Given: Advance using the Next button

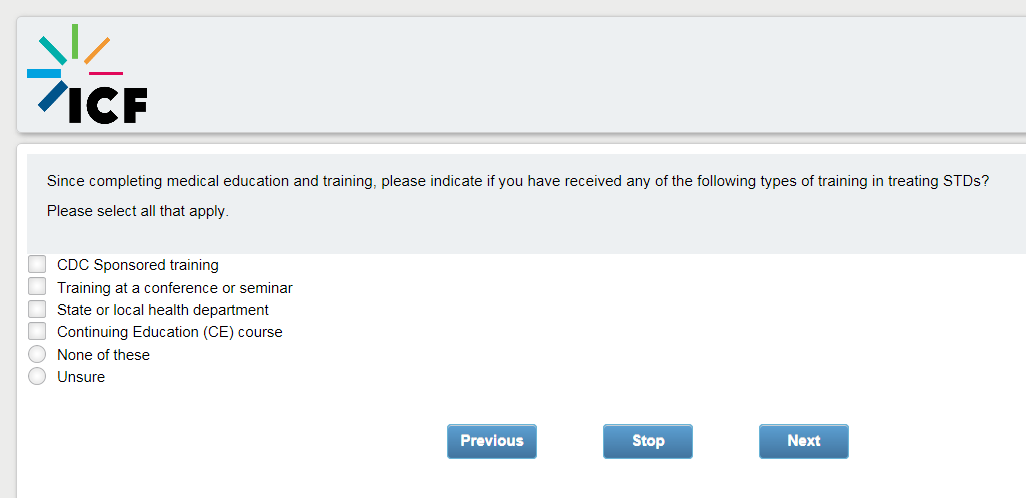Looking at the screenshot, I should [803, 441].
